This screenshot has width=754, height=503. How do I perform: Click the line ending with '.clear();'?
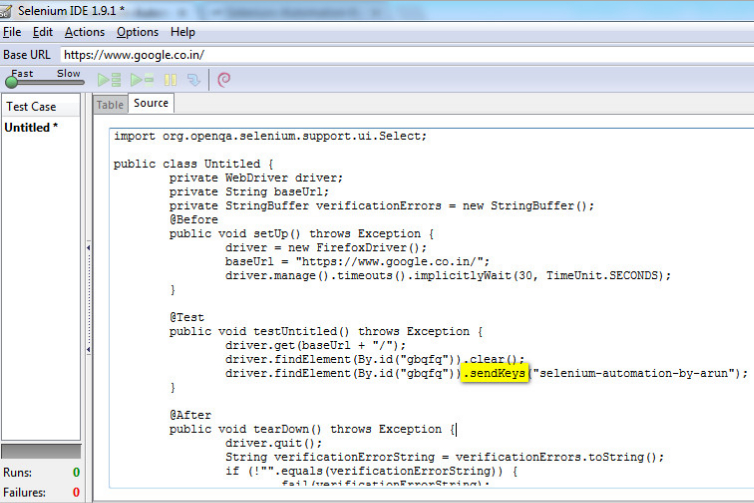pyautogui.click(x=375, y=359)
